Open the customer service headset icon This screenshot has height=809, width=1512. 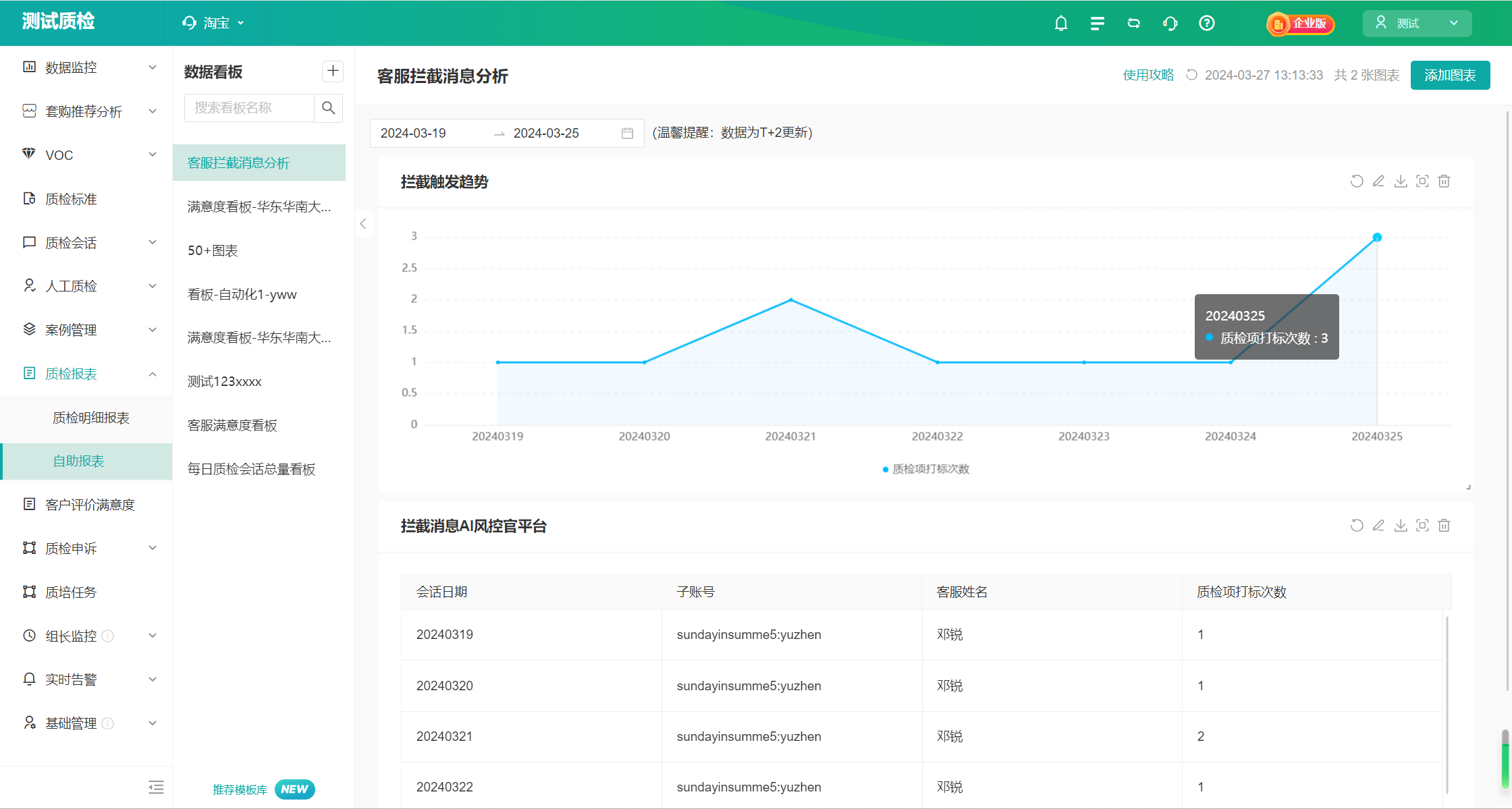pyautogui.click(x=1170, y=24)
